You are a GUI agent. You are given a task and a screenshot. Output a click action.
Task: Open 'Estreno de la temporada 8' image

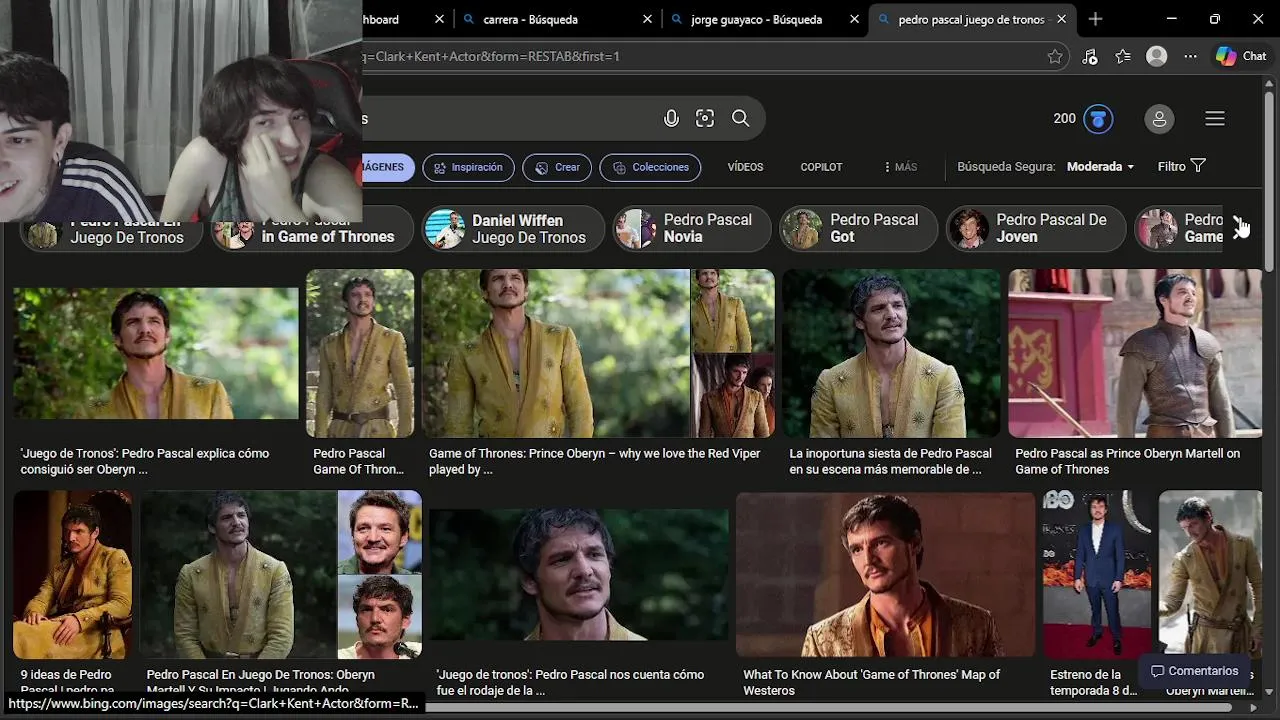click(x=1097, y=574)
